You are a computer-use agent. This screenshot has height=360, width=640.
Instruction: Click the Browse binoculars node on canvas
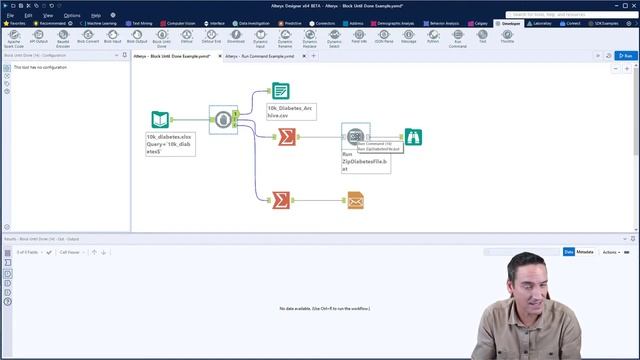(413, 137)
